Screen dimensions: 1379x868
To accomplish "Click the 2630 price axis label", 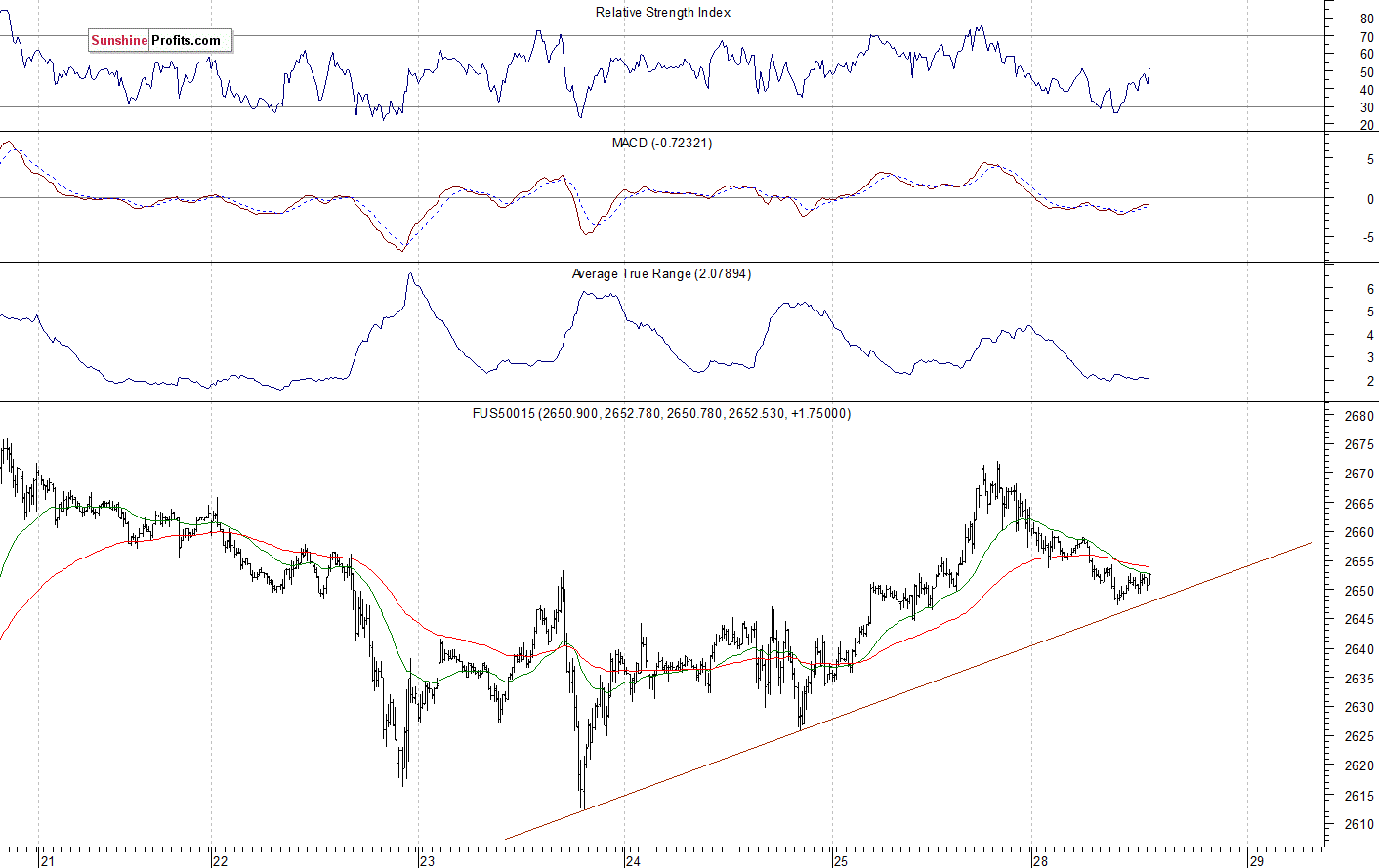I will click(x=1359, y=707).
